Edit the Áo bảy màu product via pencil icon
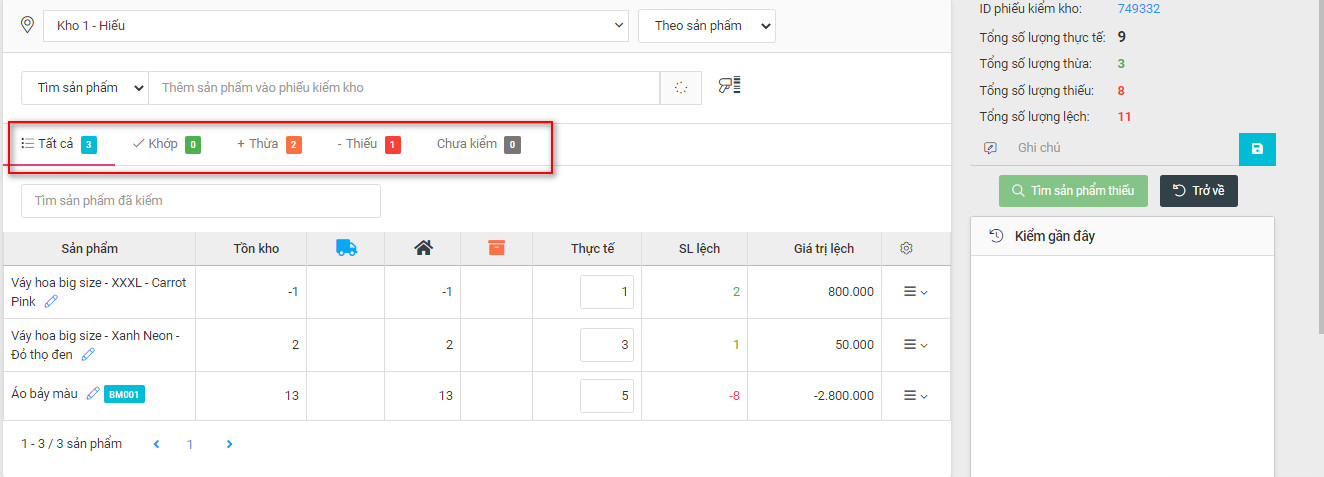The height and width of the screenshot is (477, 1324). 93,394
